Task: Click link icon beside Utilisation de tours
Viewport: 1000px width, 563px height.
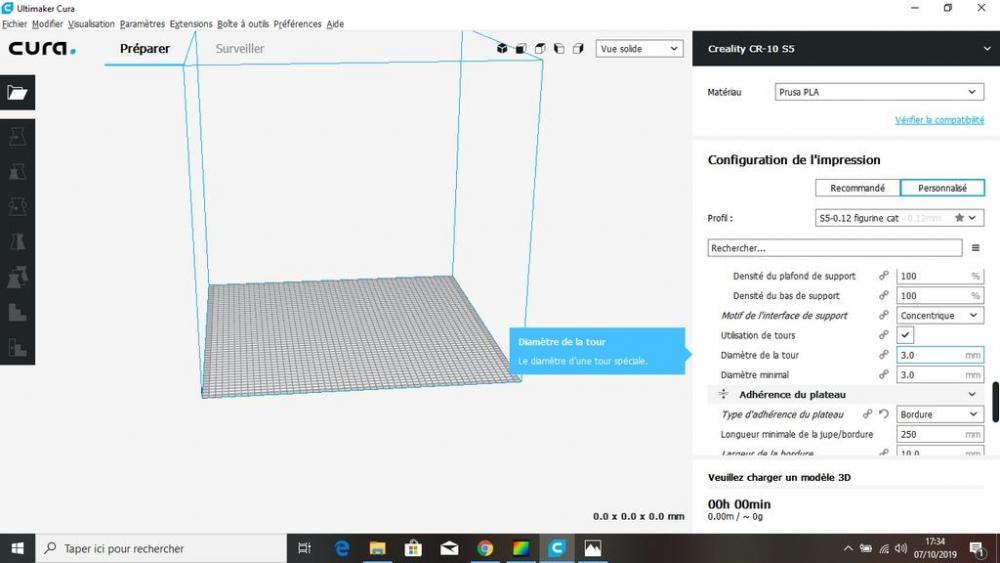Action: point(883,335)
